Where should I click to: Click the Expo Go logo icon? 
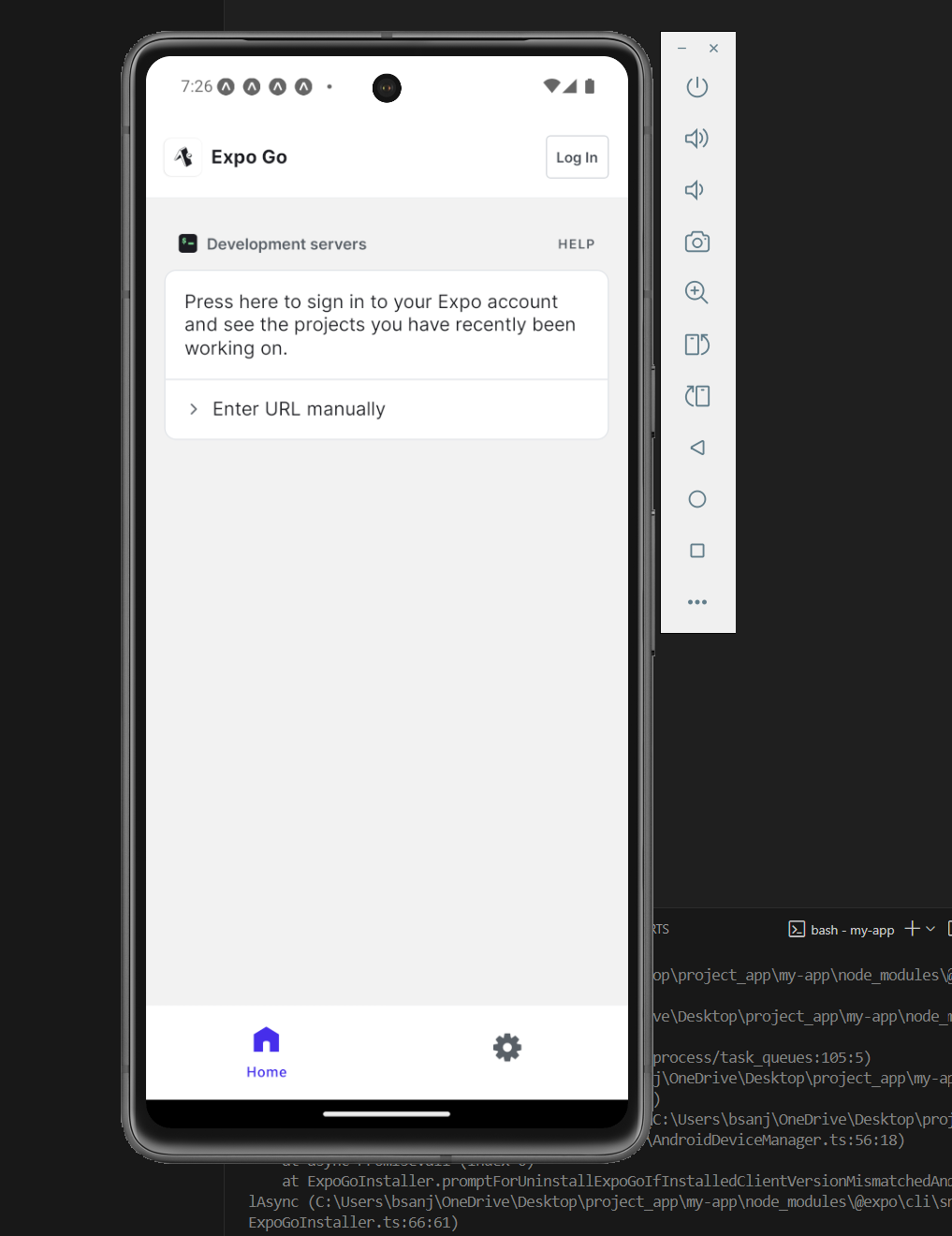coord(183,157)
